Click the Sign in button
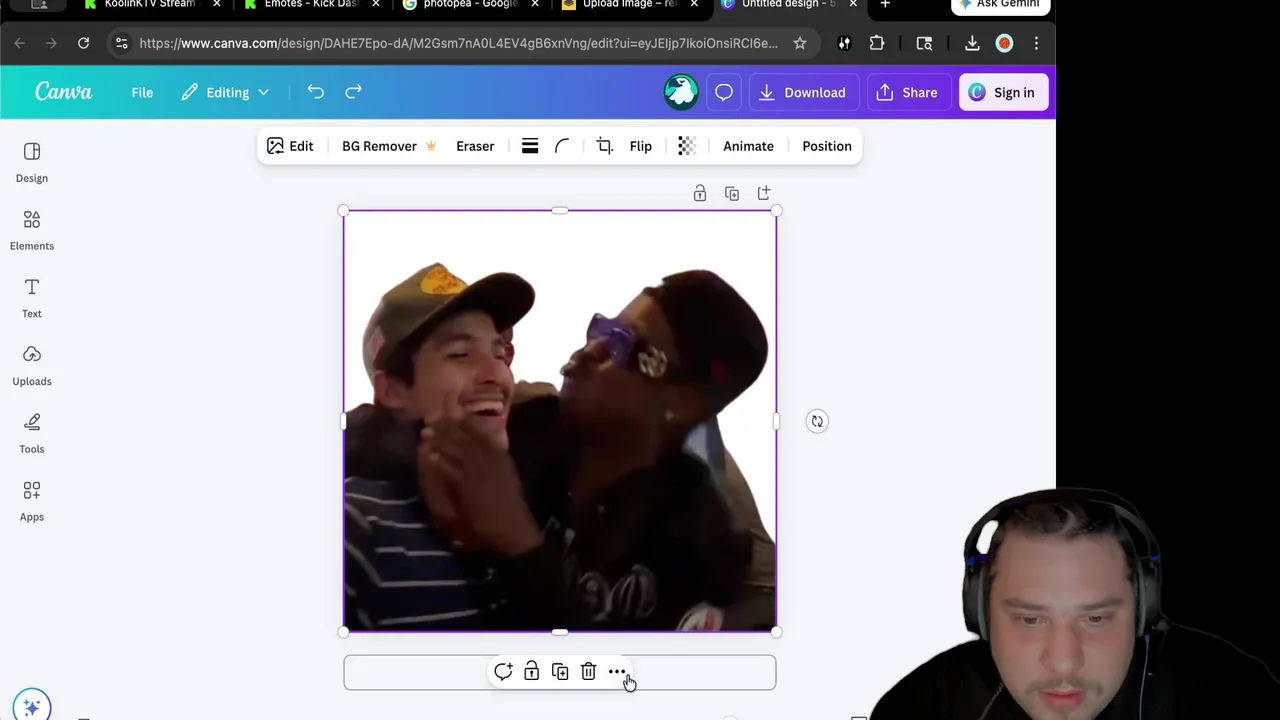Viewport: 1280px width, 720px height. click(x=1002, y=92)
